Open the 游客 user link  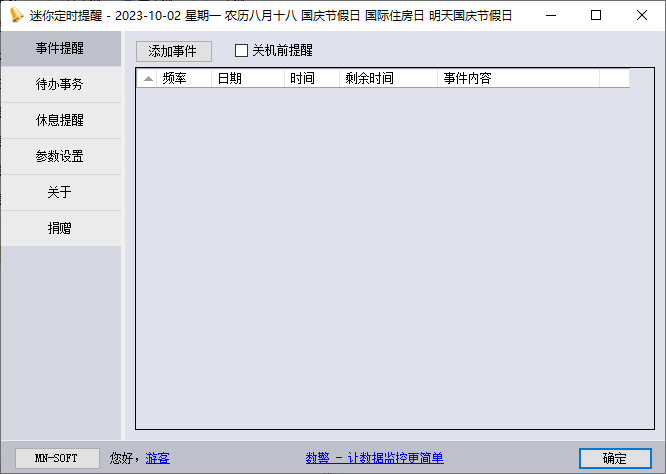[x=157, y=458]
